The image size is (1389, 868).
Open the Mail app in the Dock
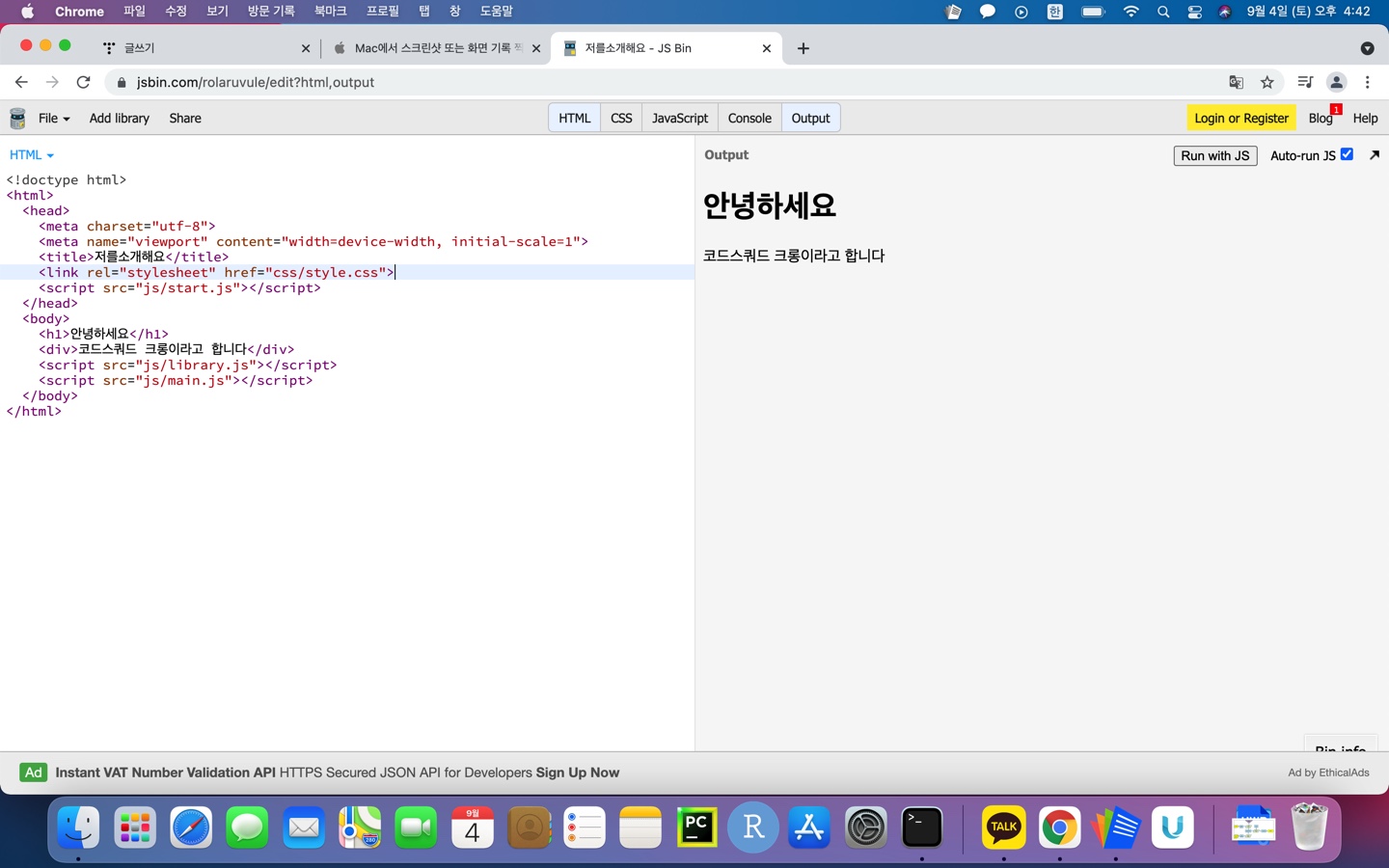point(304,827)
